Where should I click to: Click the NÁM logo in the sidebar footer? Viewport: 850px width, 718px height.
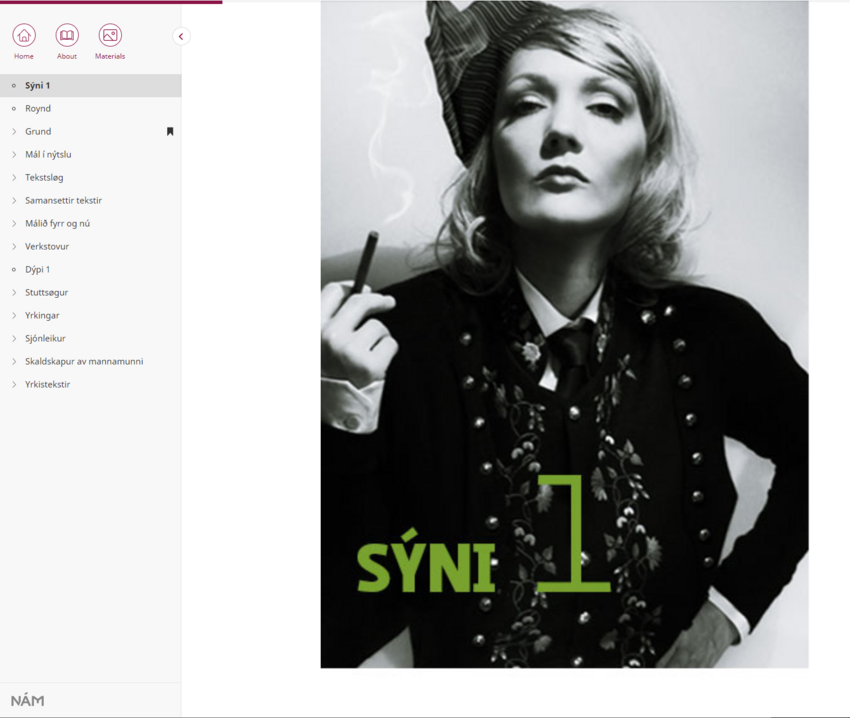28,701
